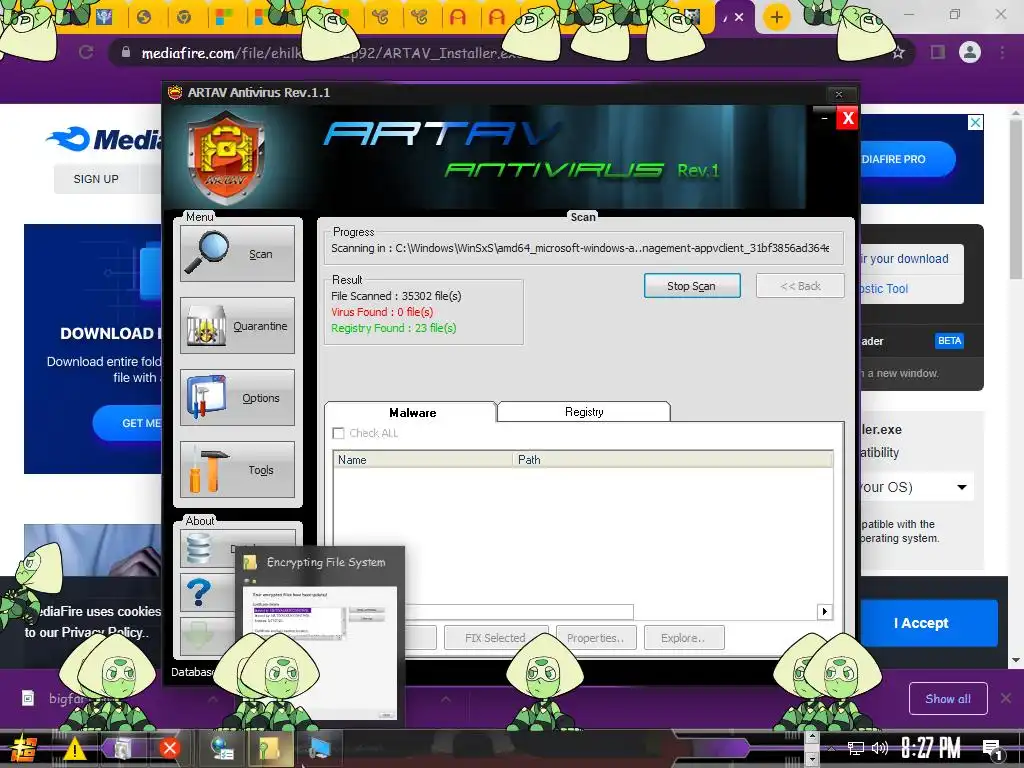Click the browser address bar URL

[x=333, y=53]
